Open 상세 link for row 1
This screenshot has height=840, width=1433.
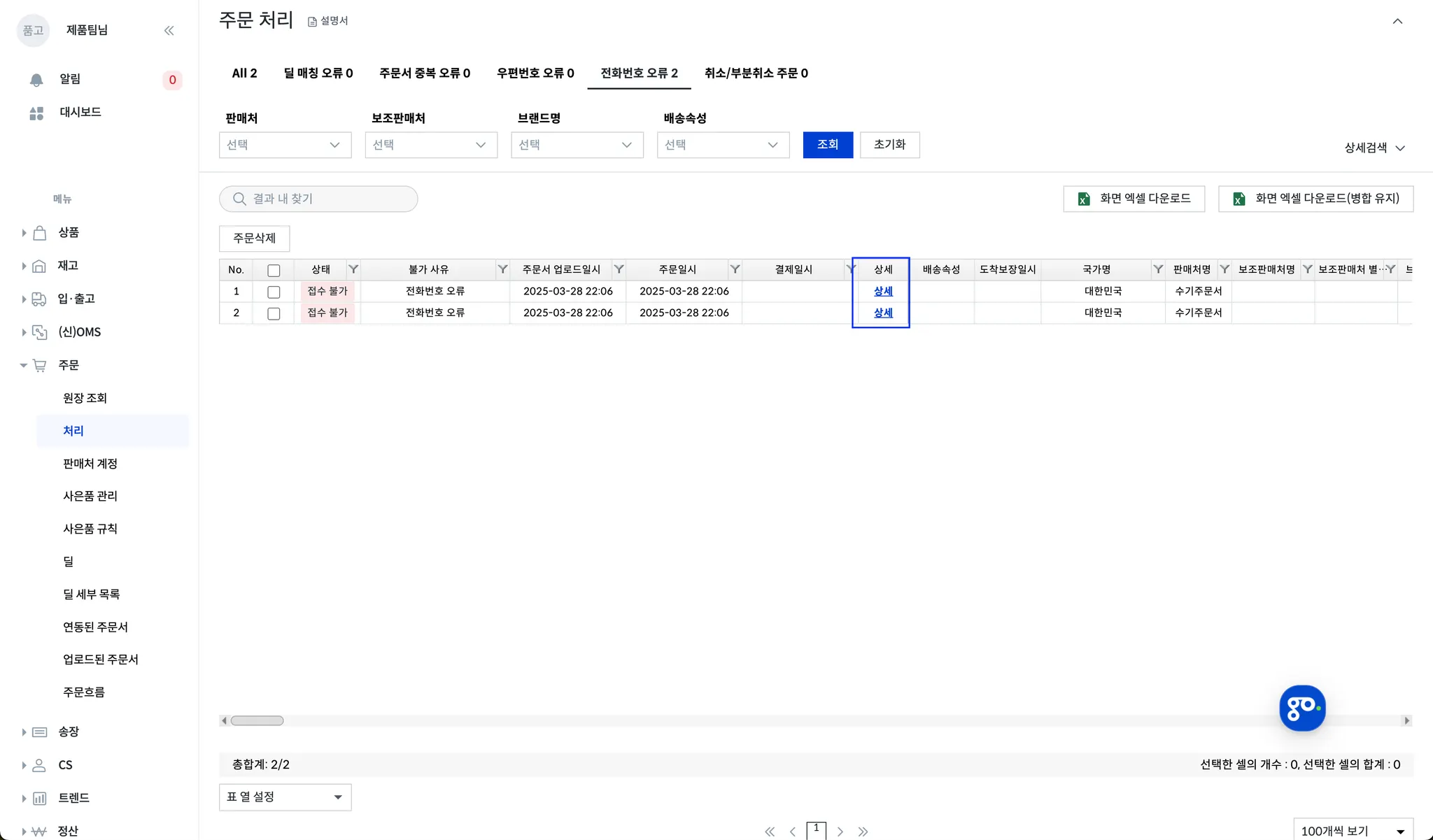click(x=883, y=291)
